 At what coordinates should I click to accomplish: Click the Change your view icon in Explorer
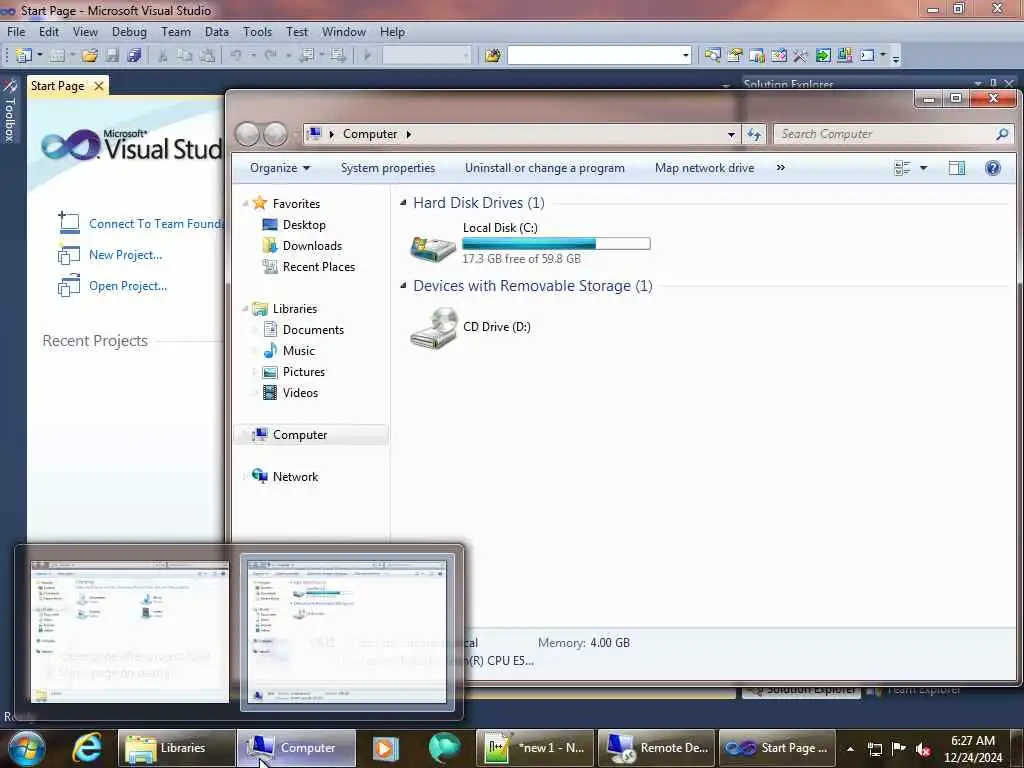[902, 168]
